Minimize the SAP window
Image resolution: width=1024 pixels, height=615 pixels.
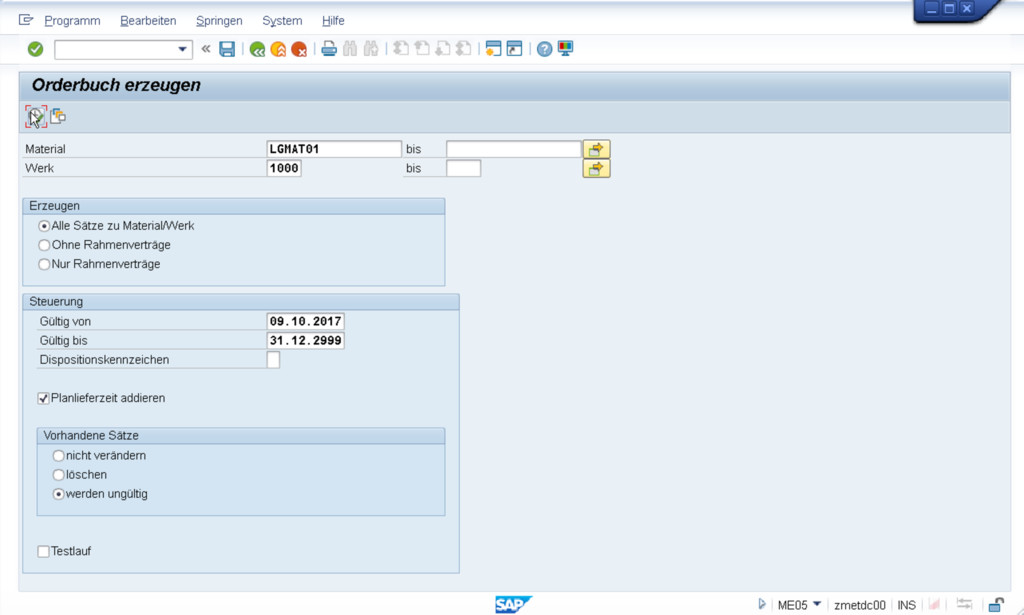[x=932, y=9]
